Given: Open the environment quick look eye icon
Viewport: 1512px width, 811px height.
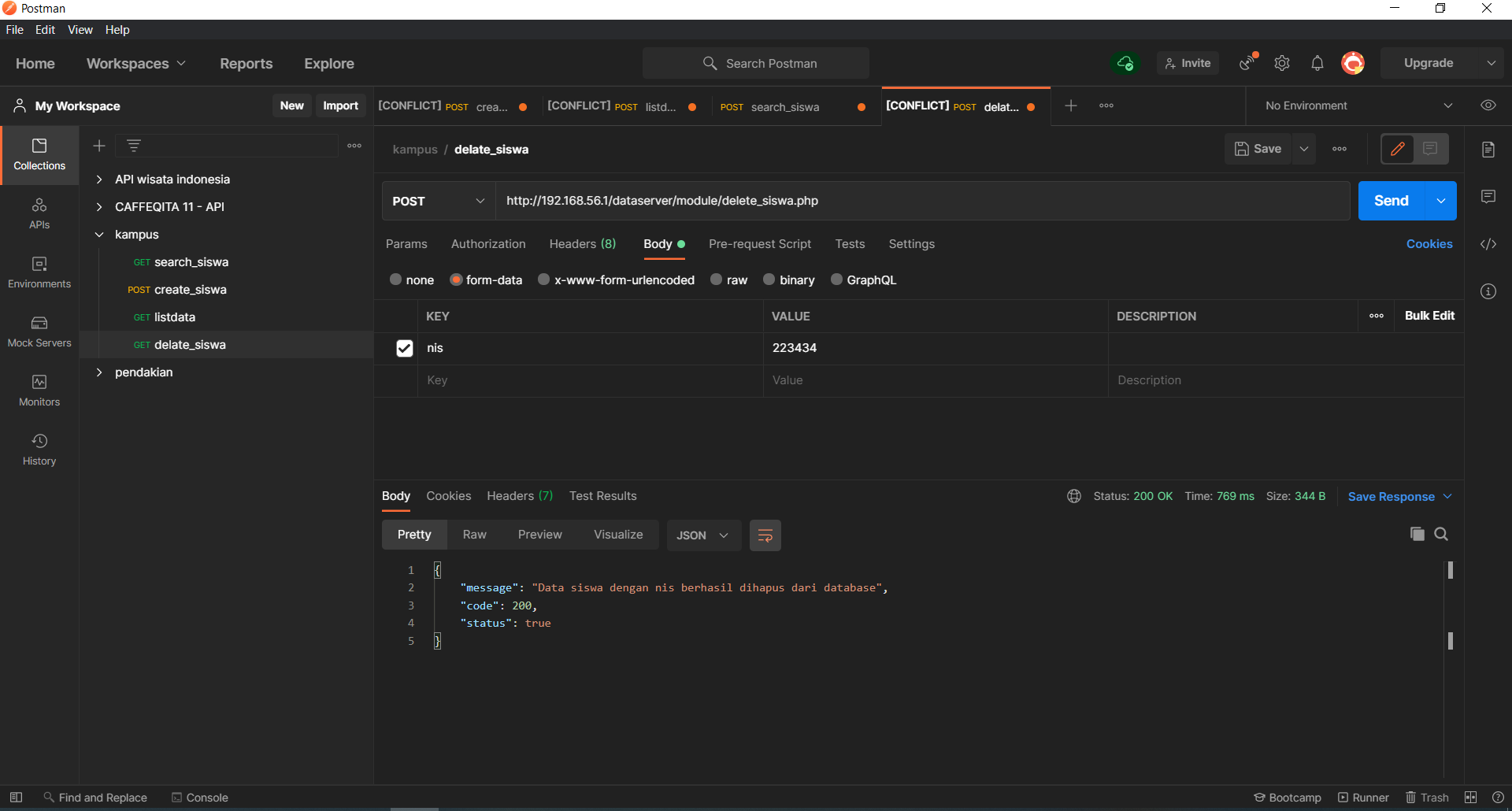Looking at the screenshot, I should pyautogui.click(x=1488, y=106).
